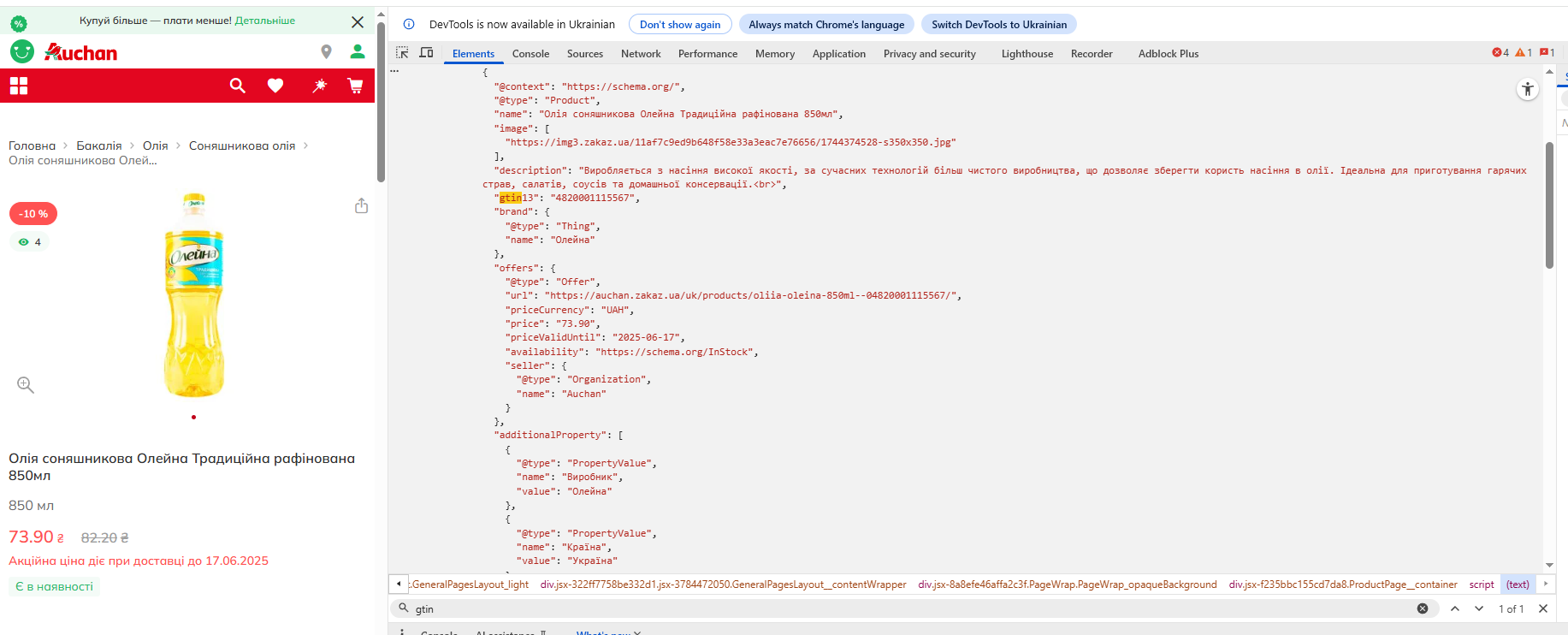Viewport: 1568px width, 635px height.
Task: Click the floating accessibility button
Action: [1528, 89]
